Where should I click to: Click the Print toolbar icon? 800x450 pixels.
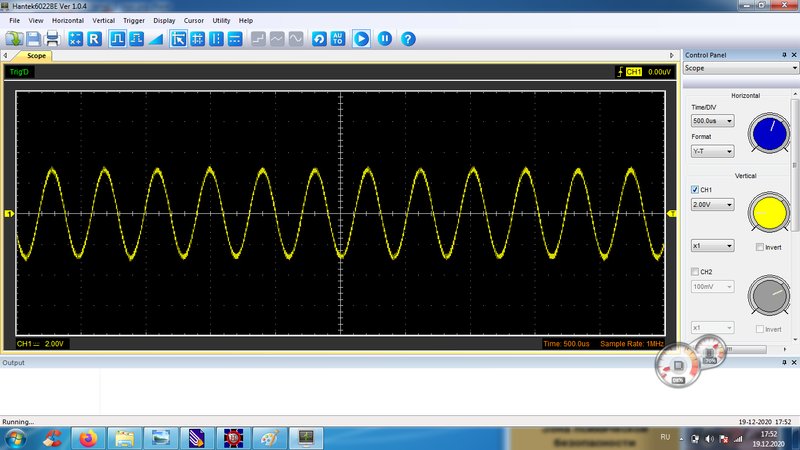click(52, 39)
